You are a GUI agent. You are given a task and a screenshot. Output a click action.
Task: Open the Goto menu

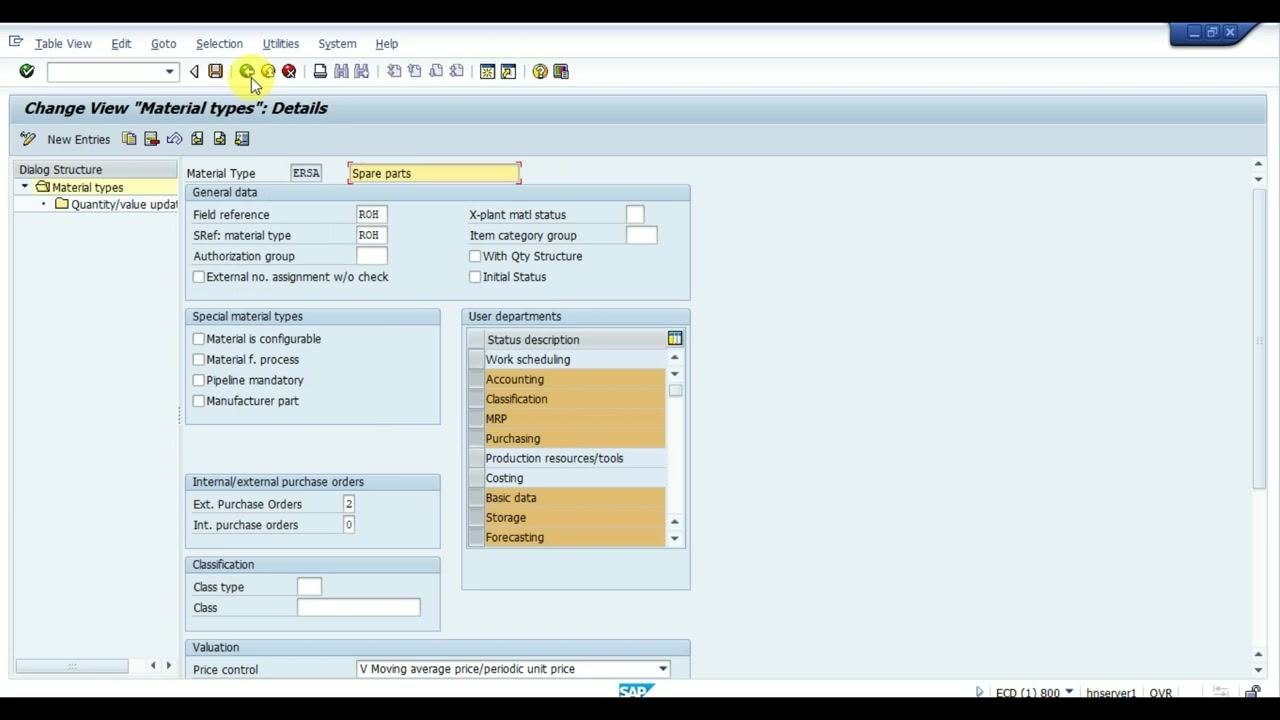click(163, 44)
